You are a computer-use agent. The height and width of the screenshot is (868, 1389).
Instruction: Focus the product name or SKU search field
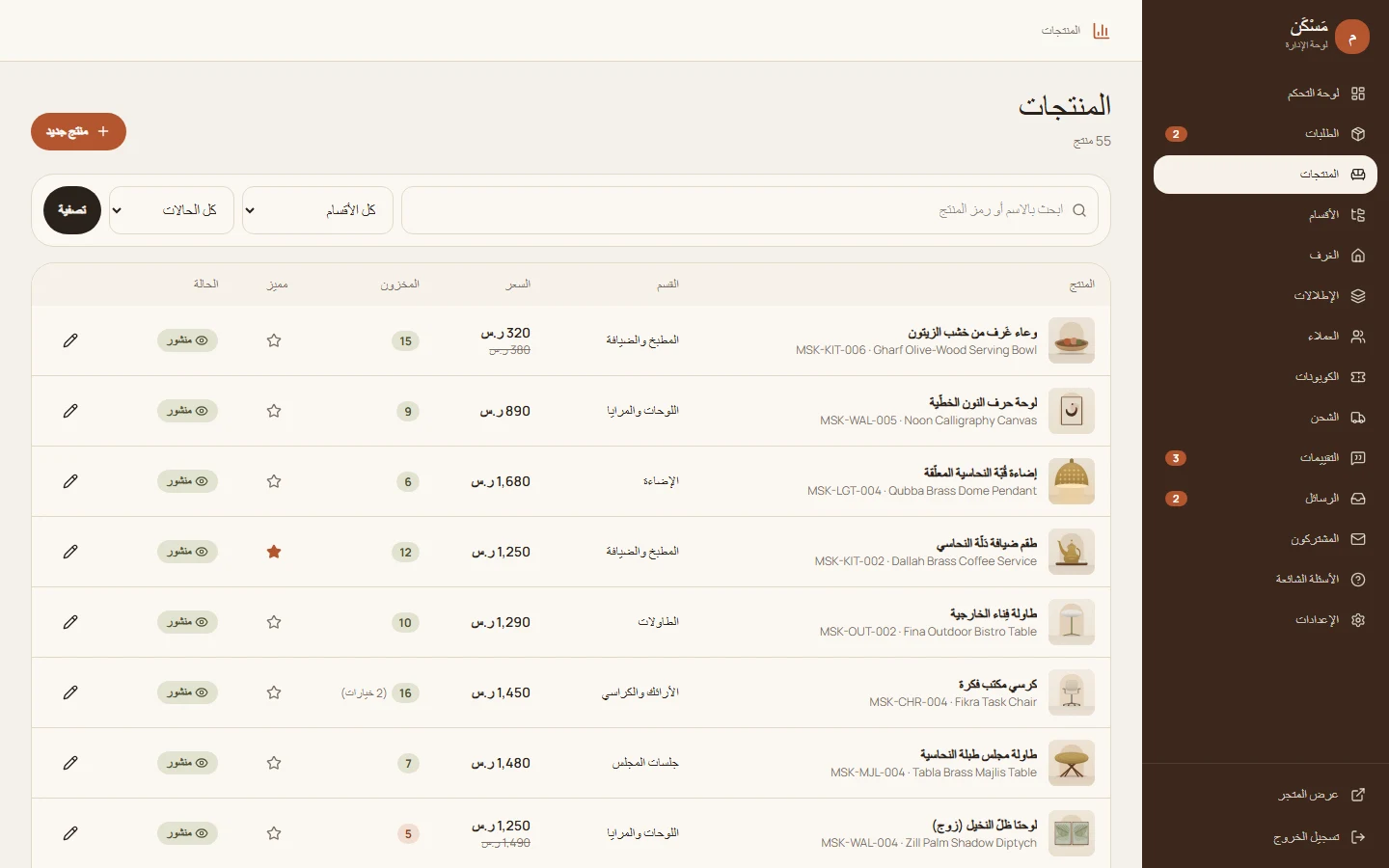pos(749,210)
